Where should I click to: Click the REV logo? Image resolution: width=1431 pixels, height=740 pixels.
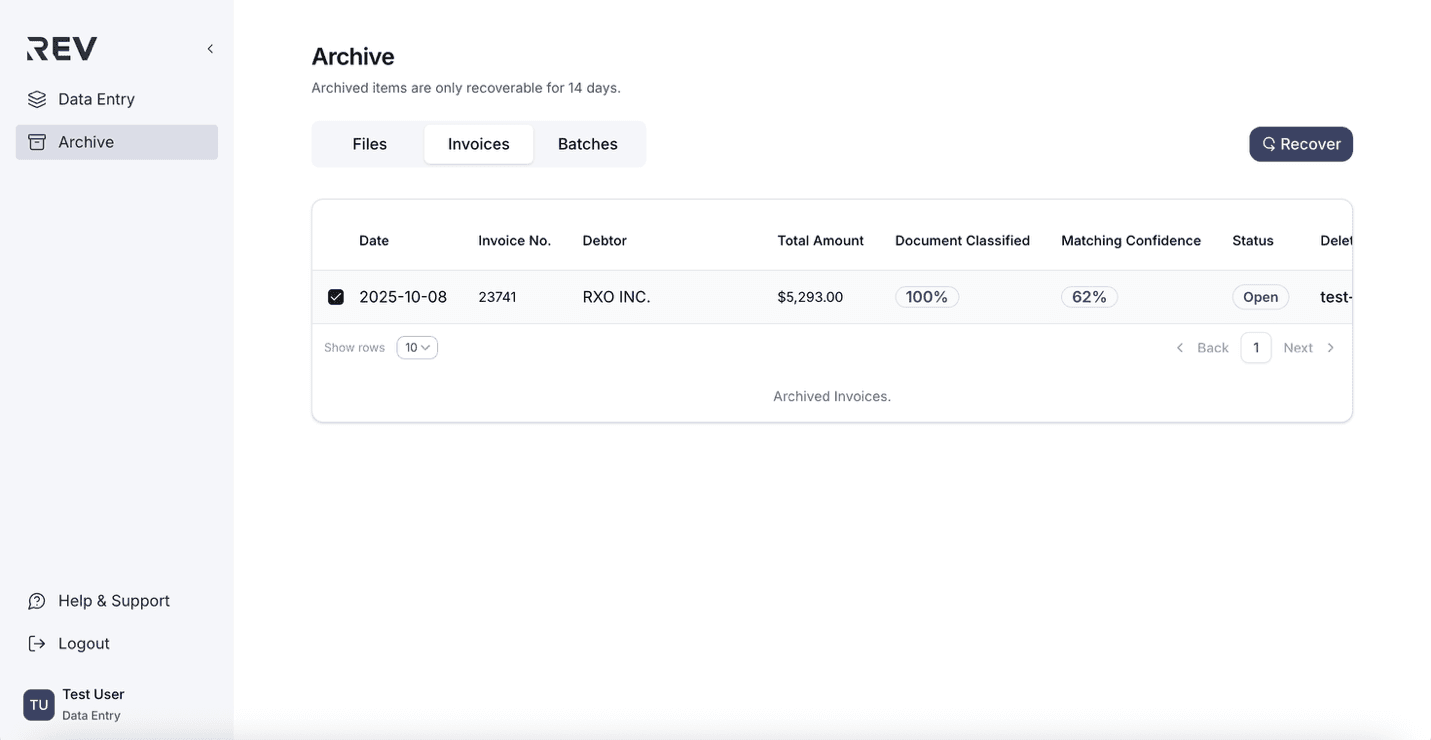point(60,47)
